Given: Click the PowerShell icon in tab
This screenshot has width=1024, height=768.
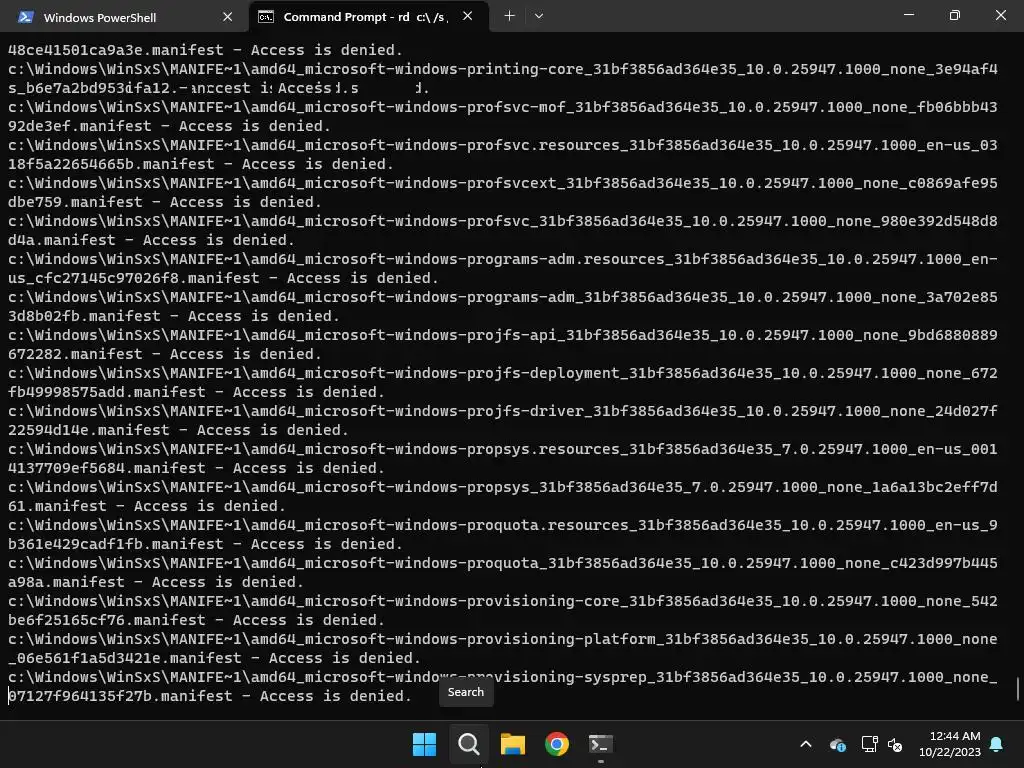Looking at the screenshot, I should [25, 17].
